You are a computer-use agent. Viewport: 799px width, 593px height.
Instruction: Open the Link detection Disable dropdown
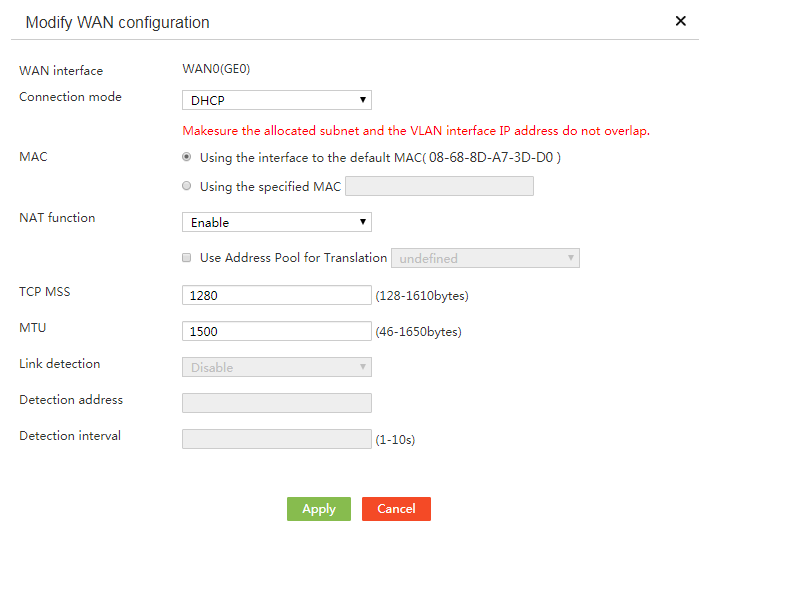[277, 367]
